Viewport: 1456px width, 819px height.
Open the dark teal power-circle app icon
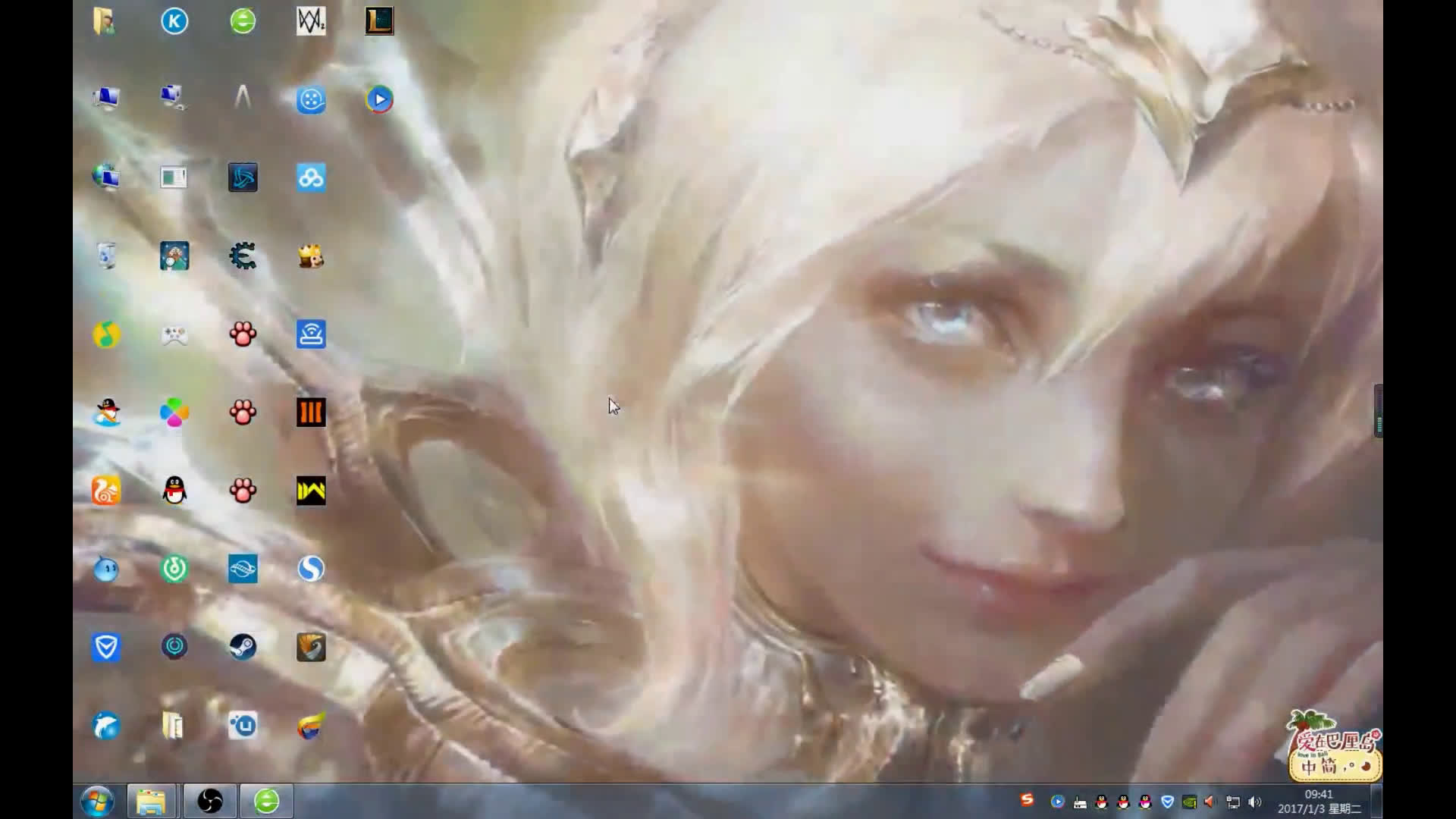(174, 647)
